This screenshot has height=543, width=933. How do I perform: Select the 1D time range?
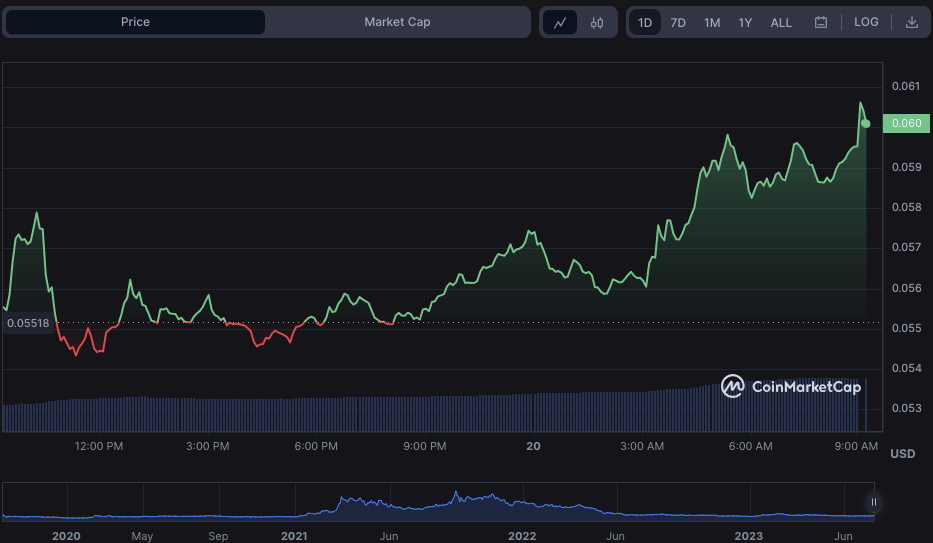645,23
